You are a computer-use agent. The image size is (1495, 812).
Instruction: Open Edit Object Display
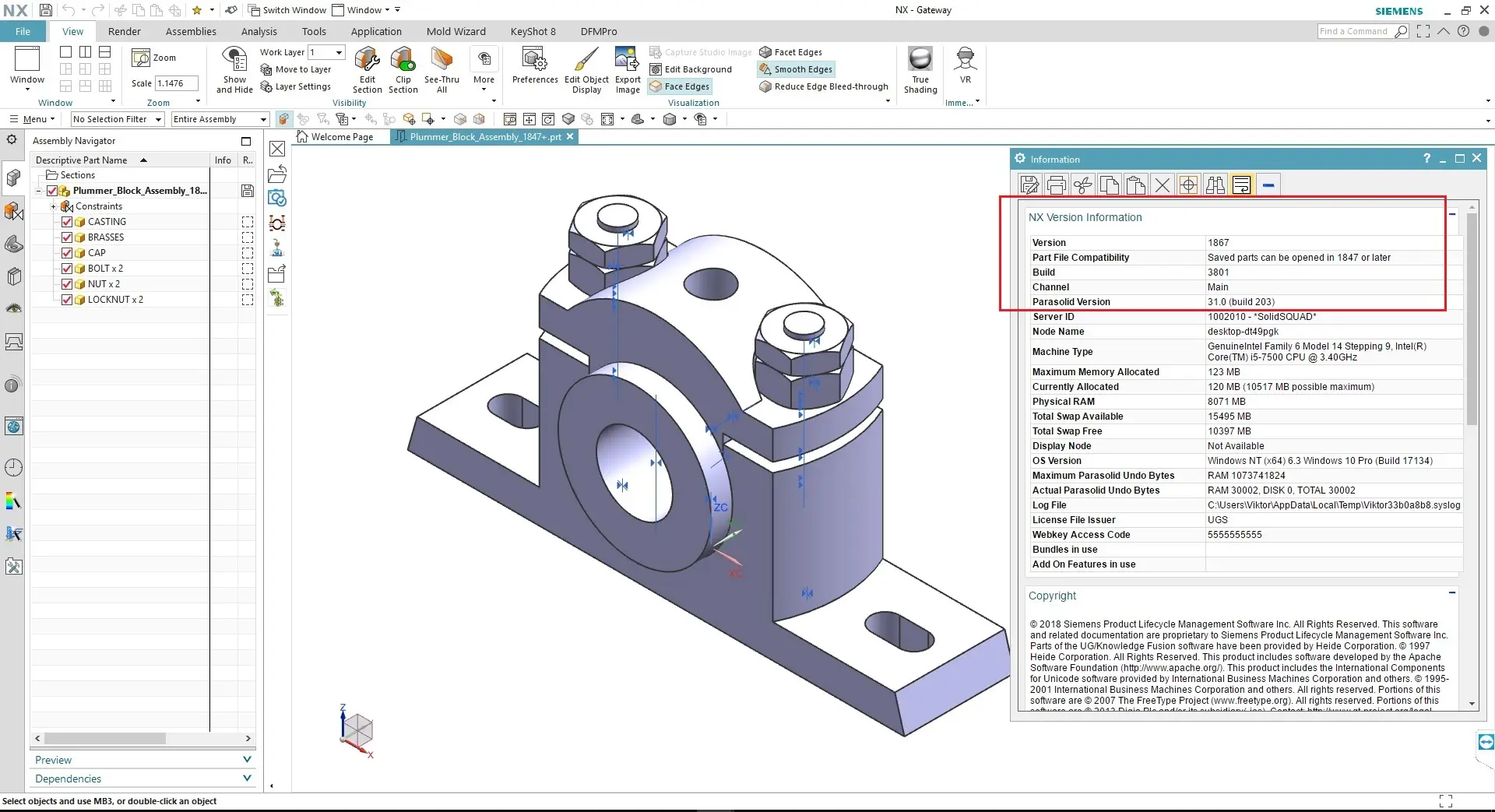point(586,69)
